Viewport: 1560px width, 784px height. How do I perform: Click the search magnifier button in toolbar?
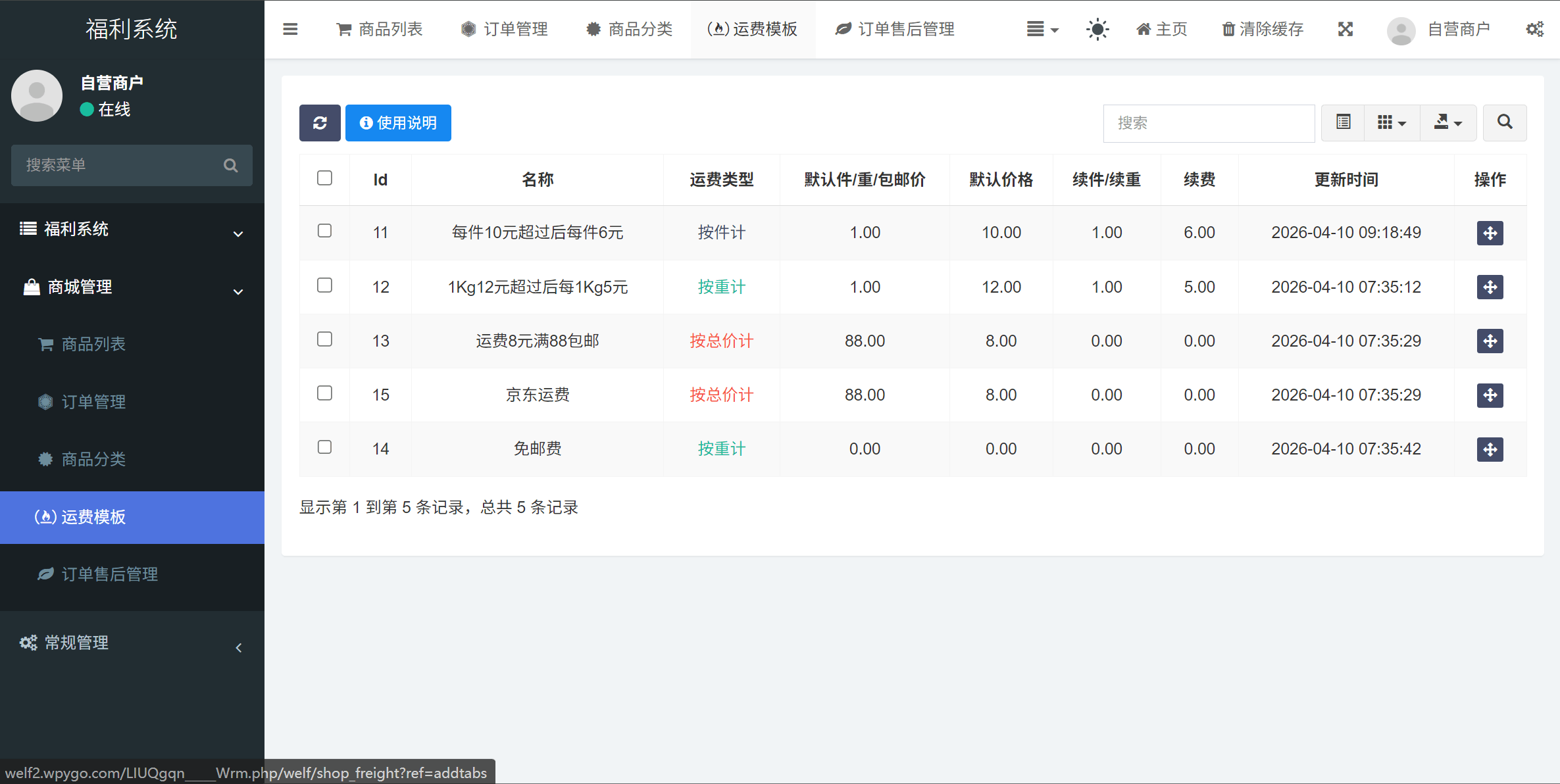pos(1505,122)
